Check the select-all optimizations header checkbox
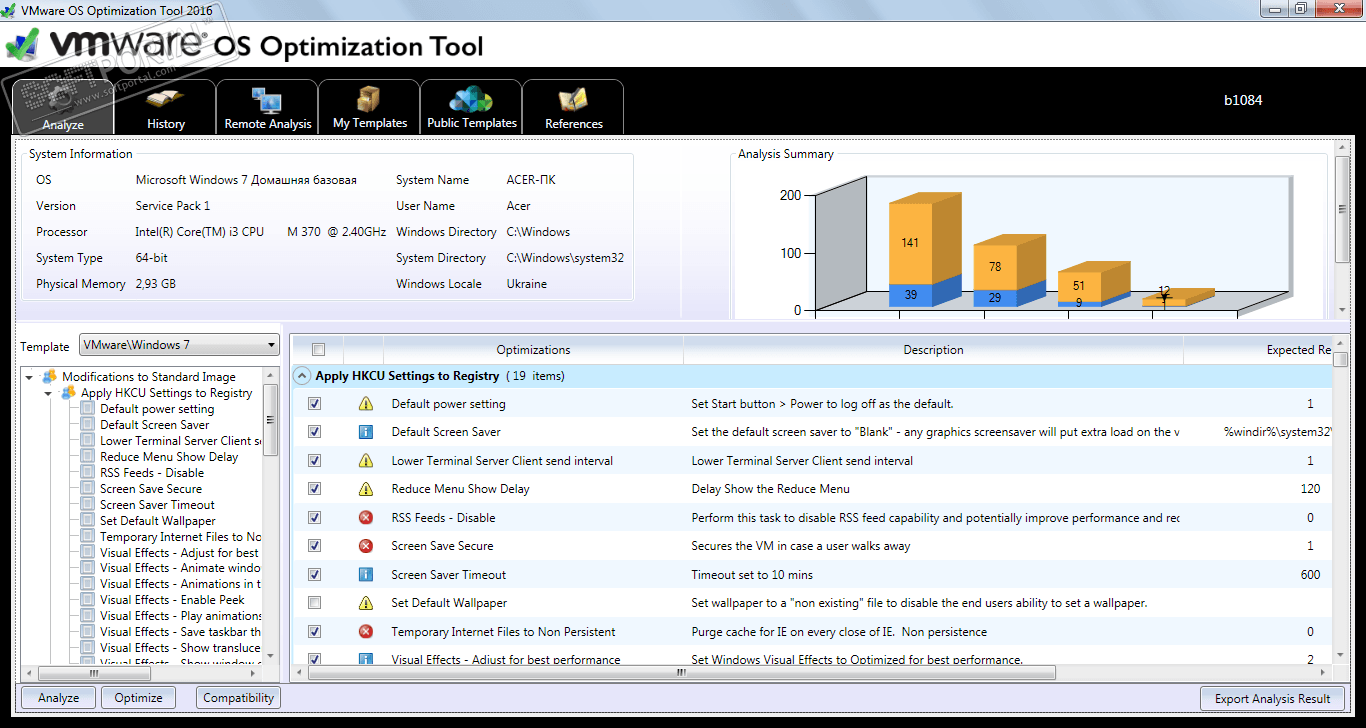 [x=318, y=350]
